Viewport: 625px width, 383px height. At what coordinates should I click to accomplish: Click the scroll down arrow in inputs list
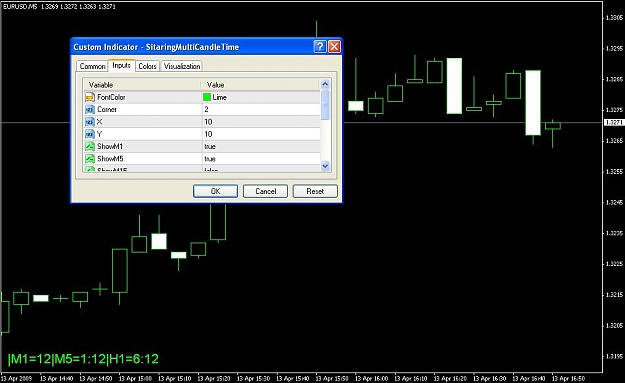coord(325,166)
